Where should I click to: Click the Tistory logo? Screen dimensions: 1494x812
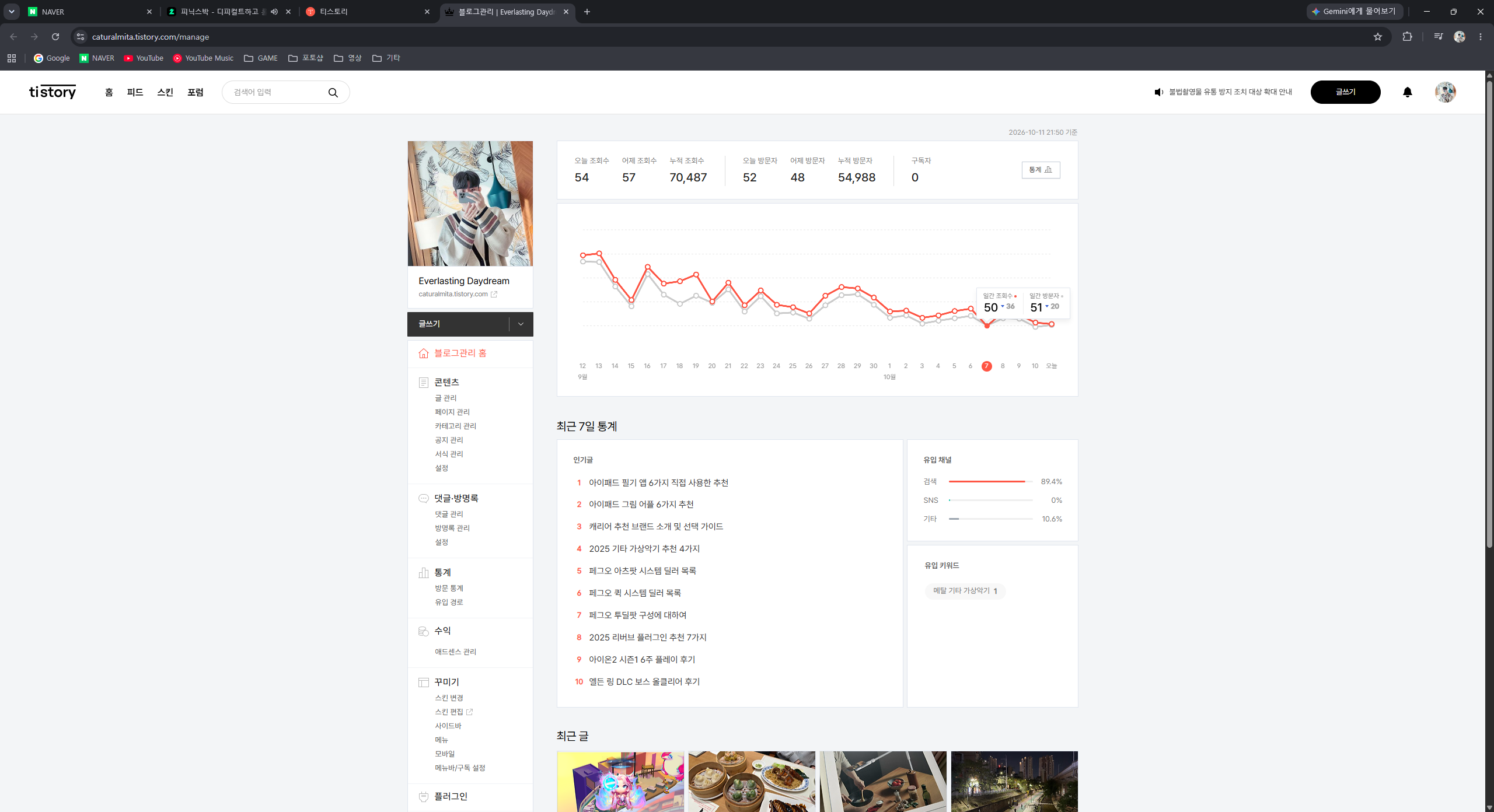pos(53,92)
